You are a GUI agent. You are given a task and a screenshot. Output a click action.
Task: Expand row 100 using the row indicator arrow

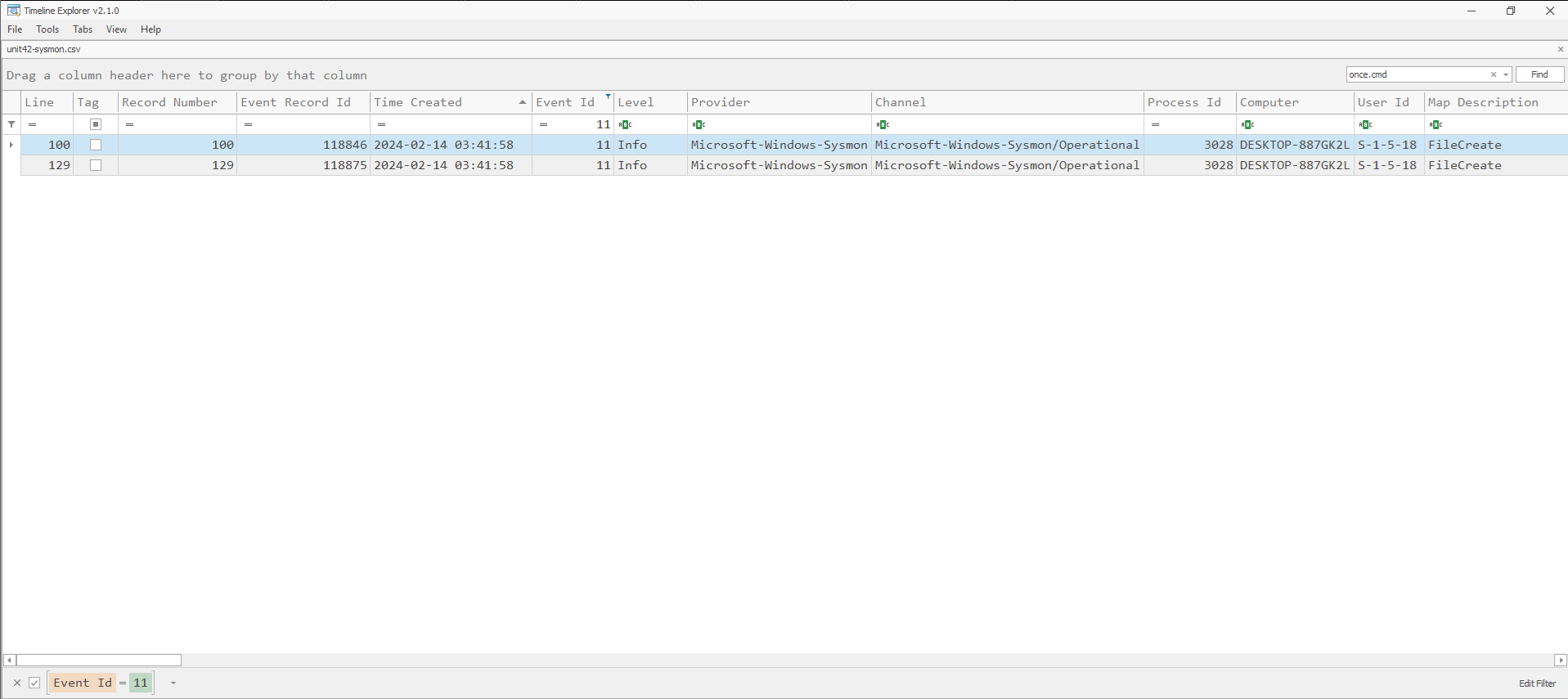(11, 145)
